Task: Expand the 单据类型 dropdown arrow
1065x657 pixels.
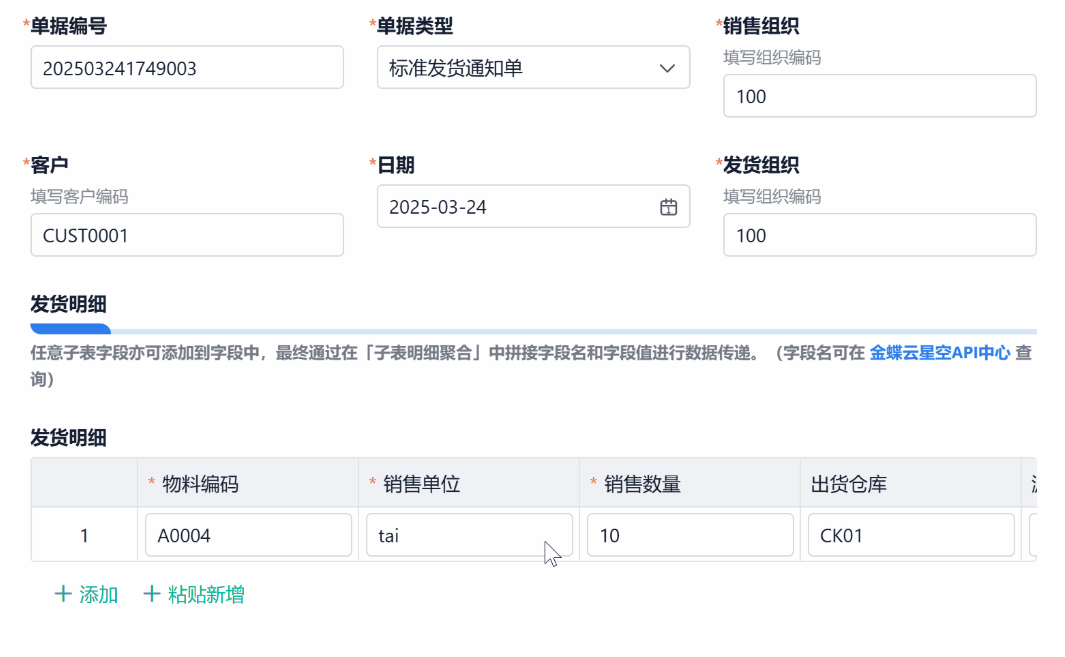Action: (667, 68)
